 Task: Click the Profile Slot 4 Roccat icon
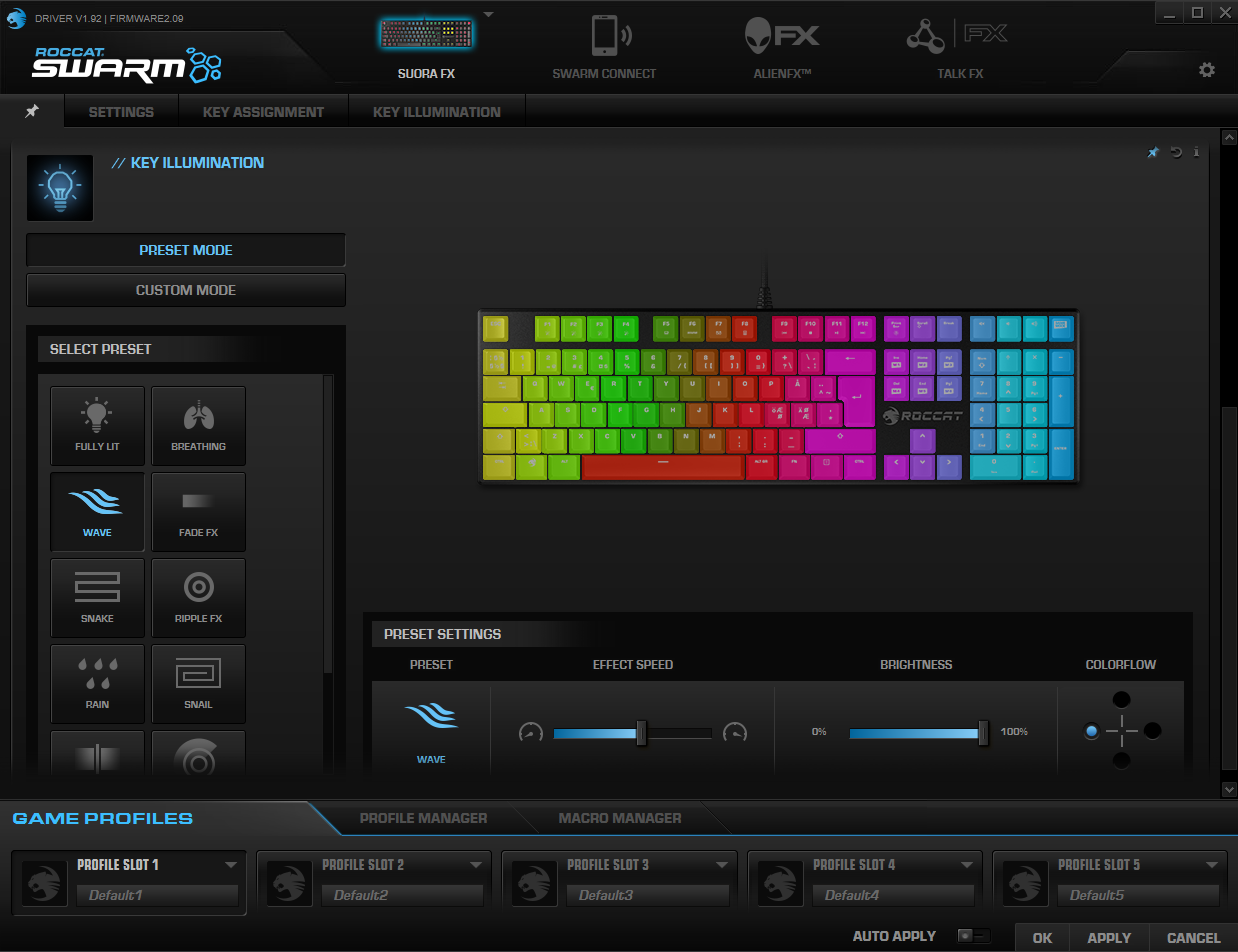pos(780,883)
